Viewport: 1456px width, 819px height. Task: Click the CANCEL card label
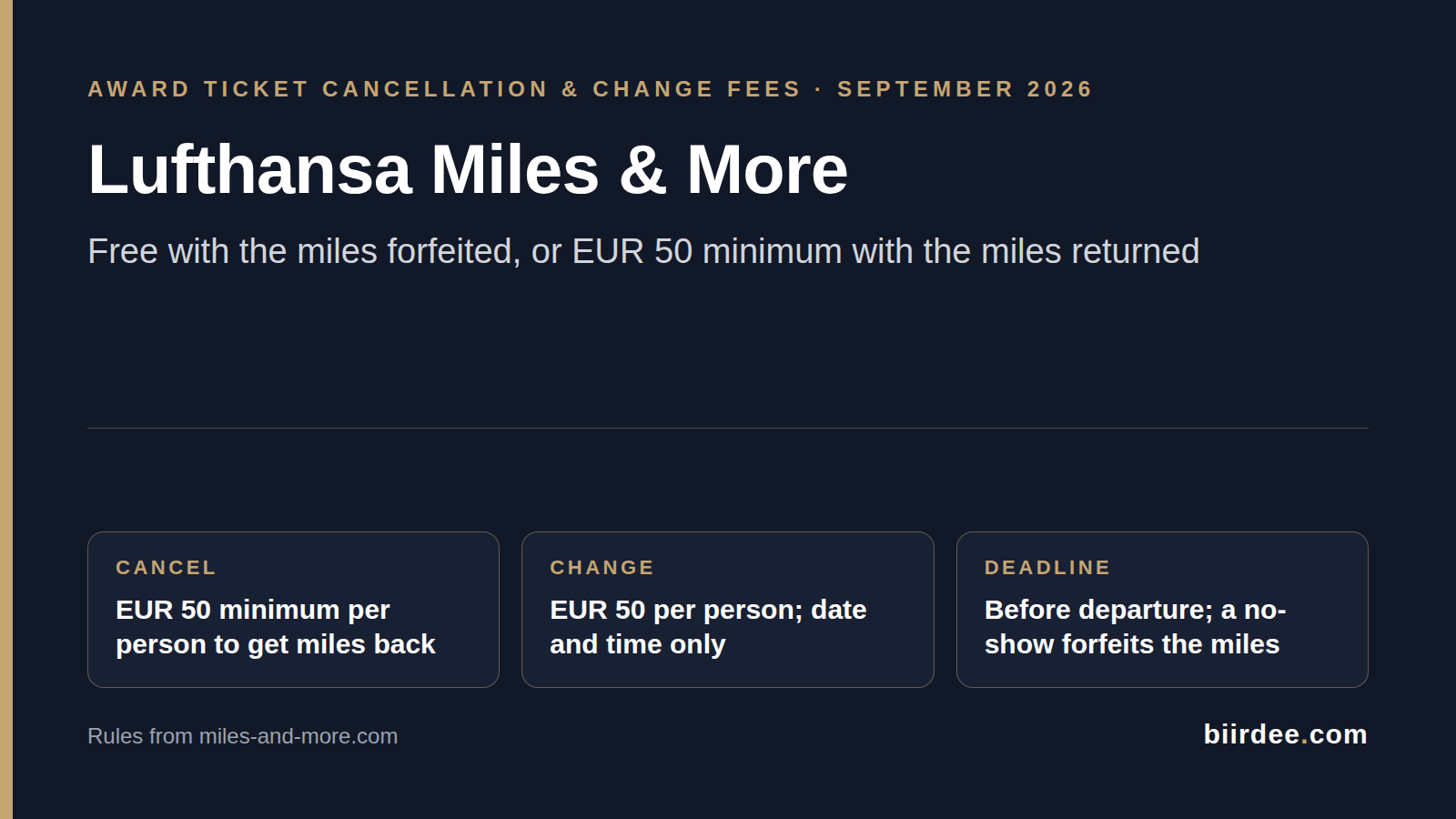click(167, 568)
